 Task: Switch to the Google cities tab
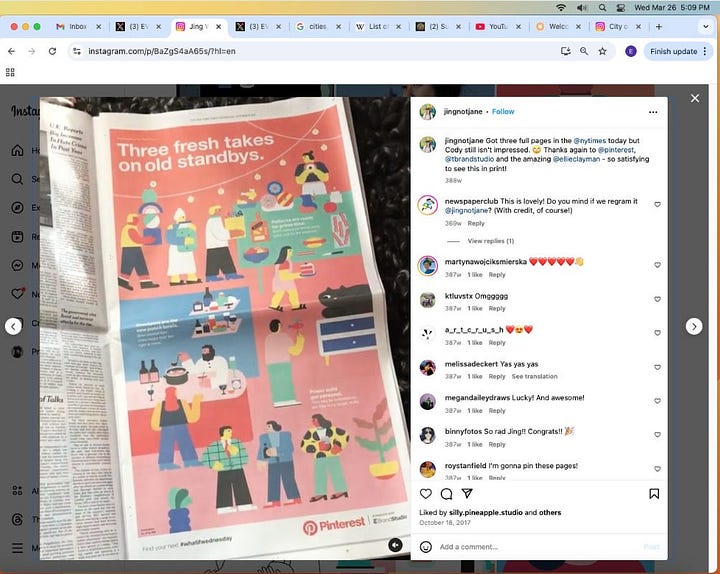(318, 27)
